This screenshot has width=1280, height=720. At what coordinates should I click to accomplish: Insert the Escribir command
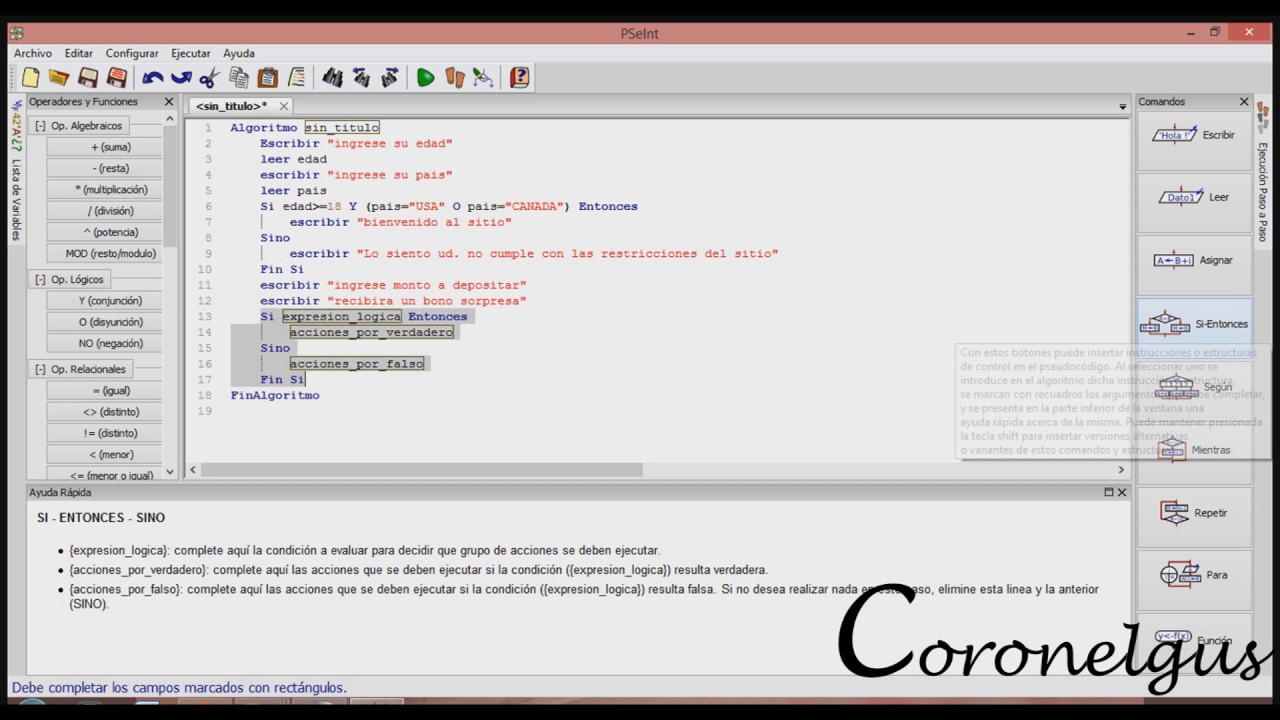pos(1194,135)
